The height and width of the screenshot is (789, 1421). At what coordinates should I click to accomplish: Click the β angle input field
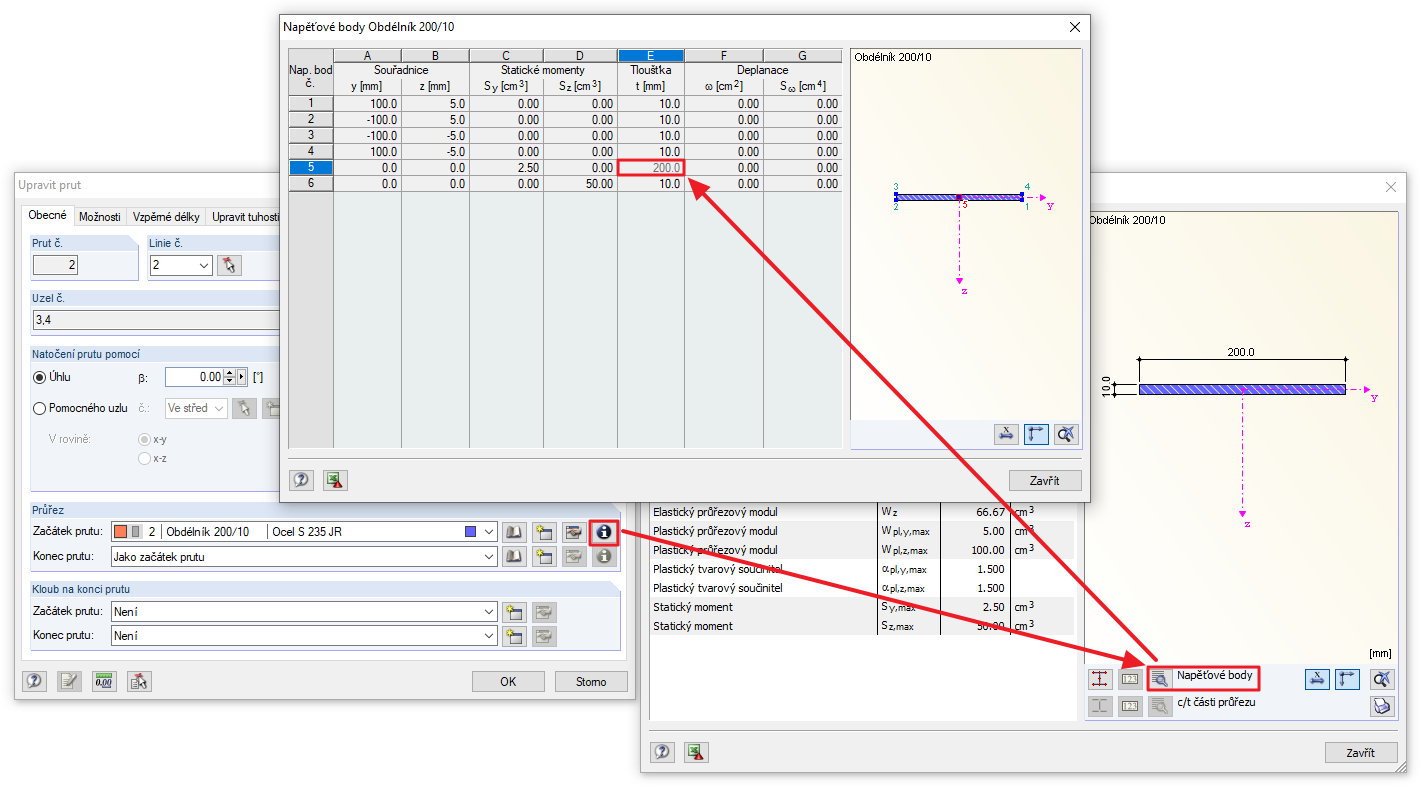pos(194,377)
